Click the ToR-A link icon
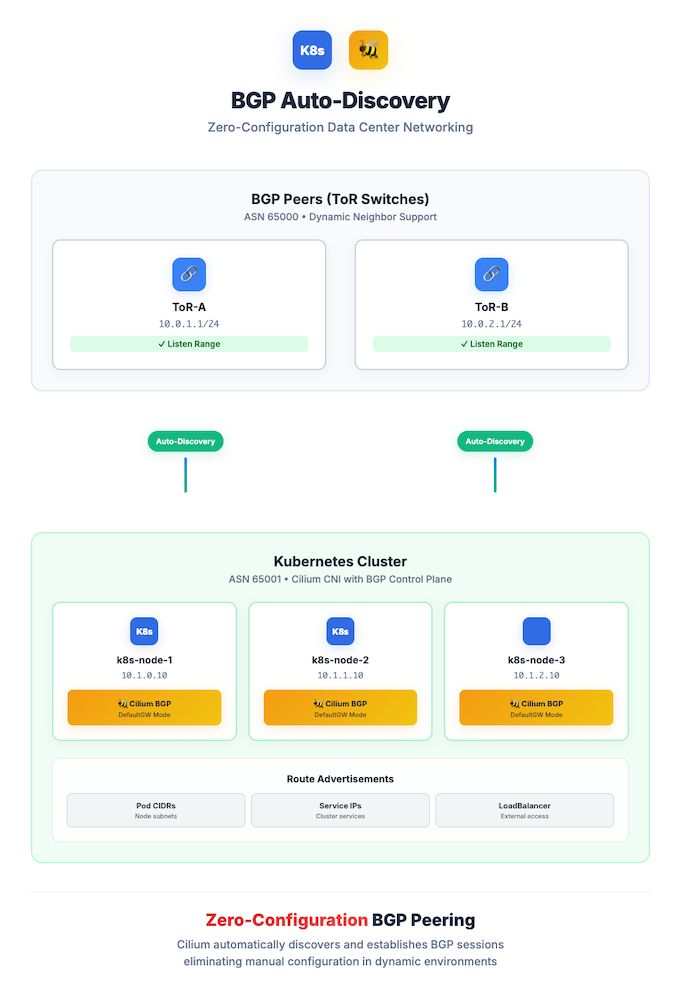The height and width of the screenshot is (983, 674). tap(189, 275)
